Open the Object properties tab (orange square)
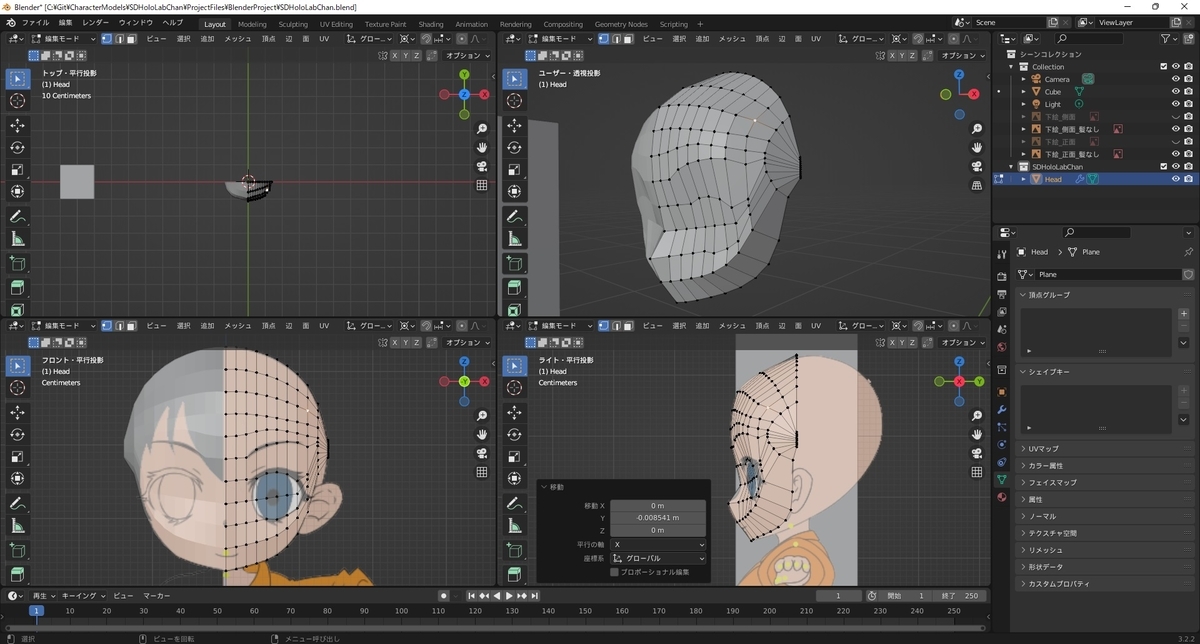 pos(1002,392)
